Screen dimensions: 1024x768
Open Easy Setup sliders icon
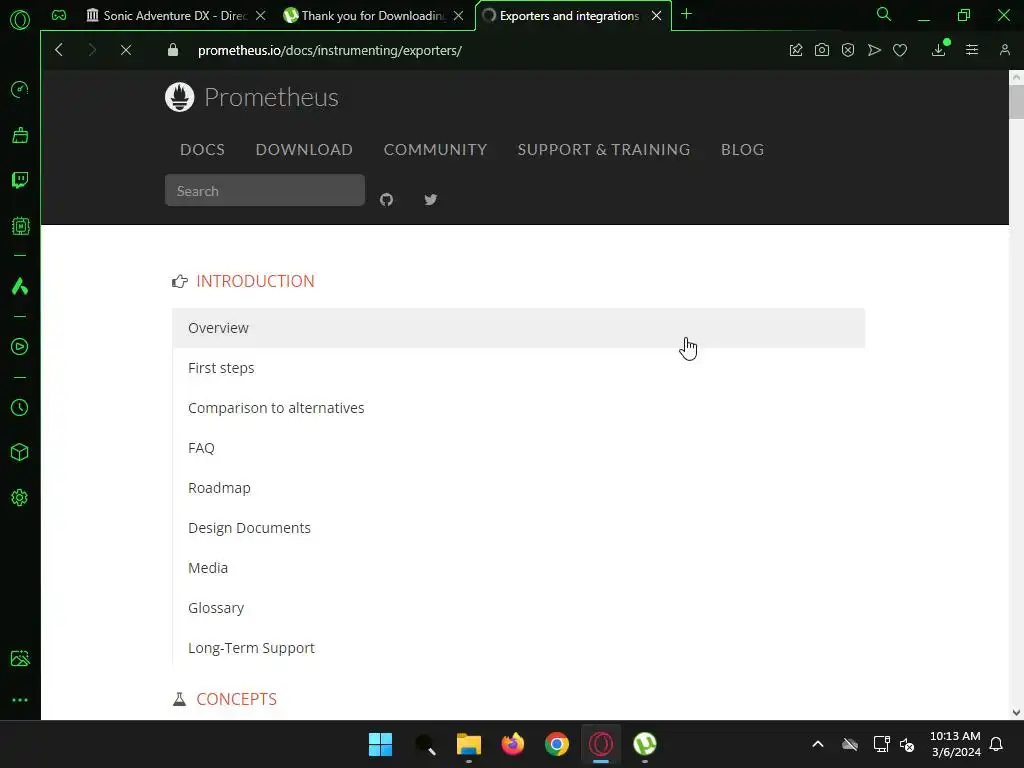972,50
